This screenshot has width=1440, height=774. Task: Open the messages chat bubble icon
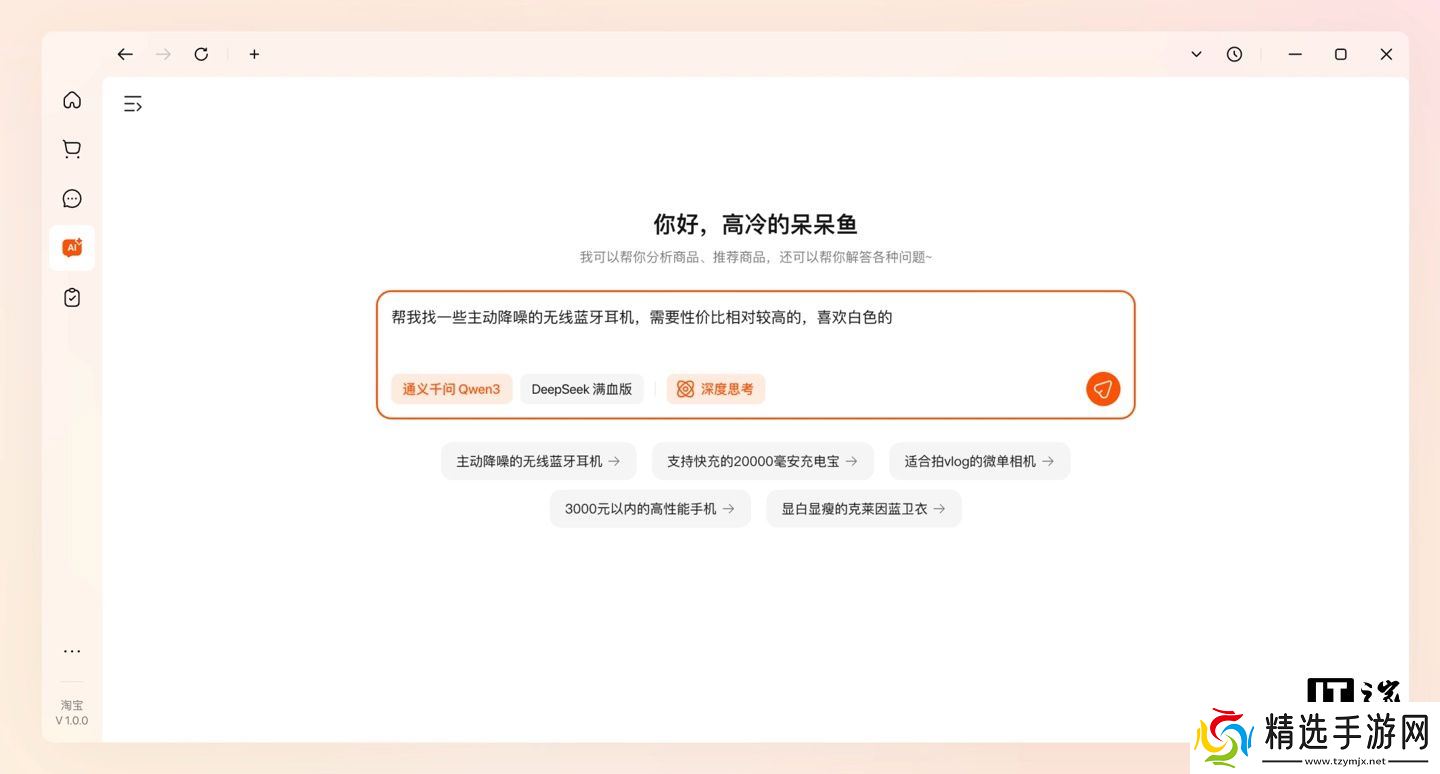coord(72,199)
